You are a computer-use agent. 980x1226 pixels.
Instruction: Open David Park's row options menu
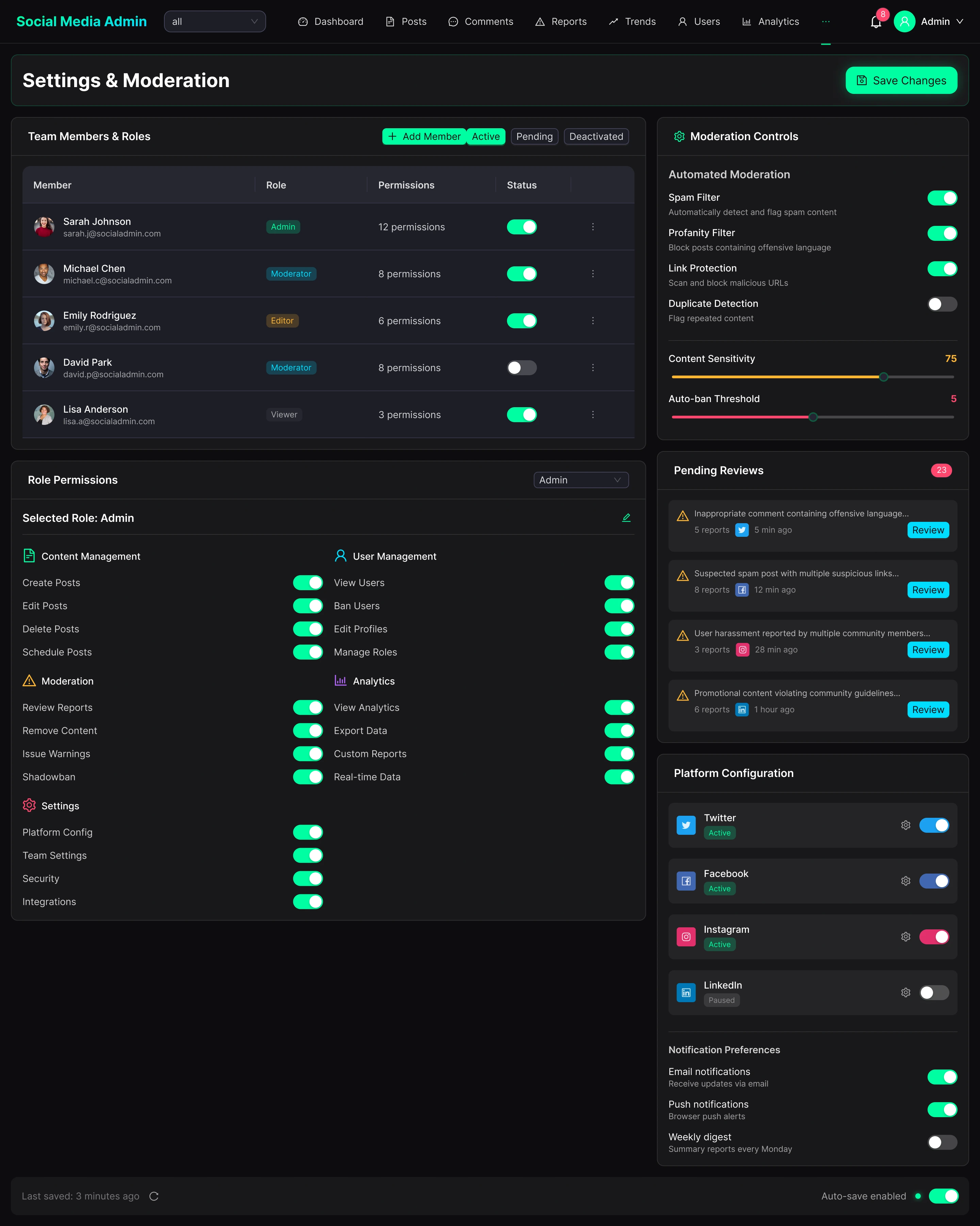tap(593, 368)
